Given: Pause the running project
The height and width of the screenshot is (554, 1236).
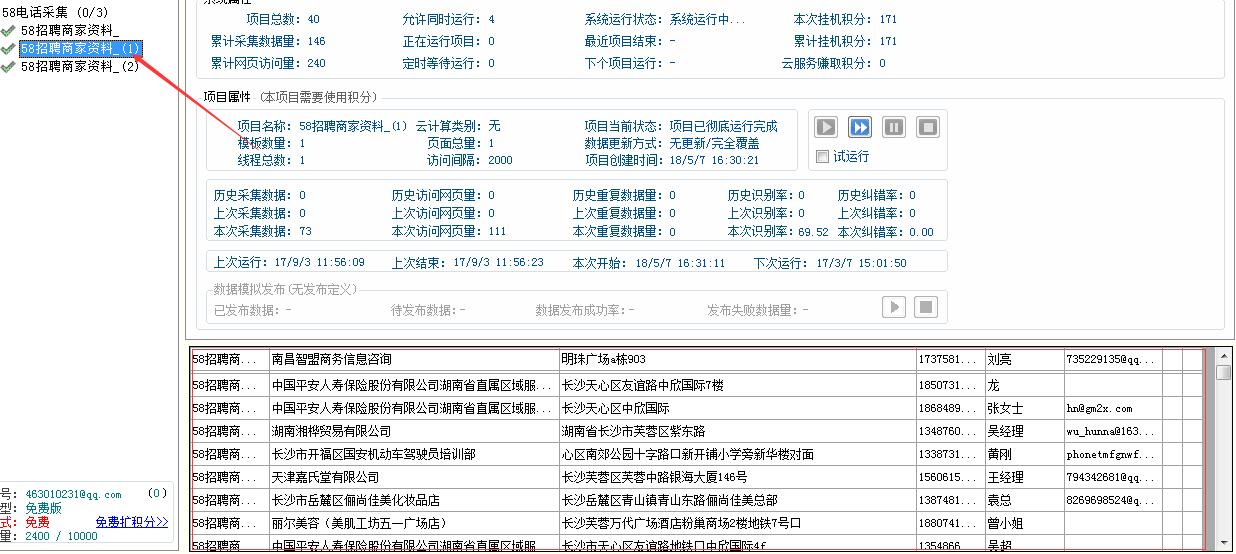Looking at the screenshot, I should tap(894, 127).
